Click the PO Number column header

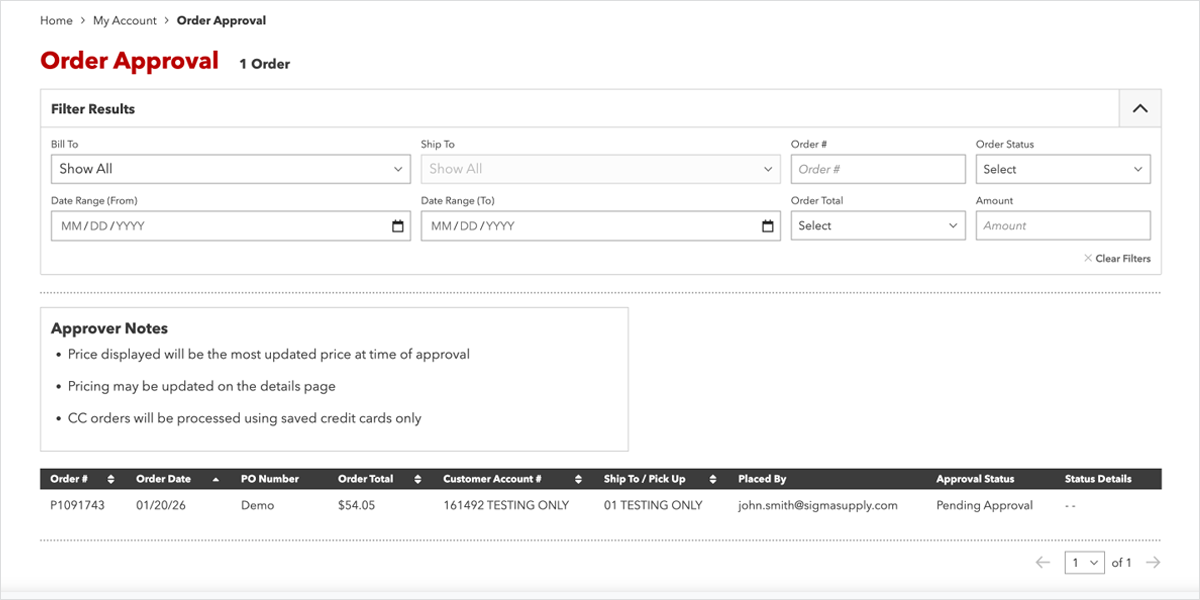[x=270, y=479]
